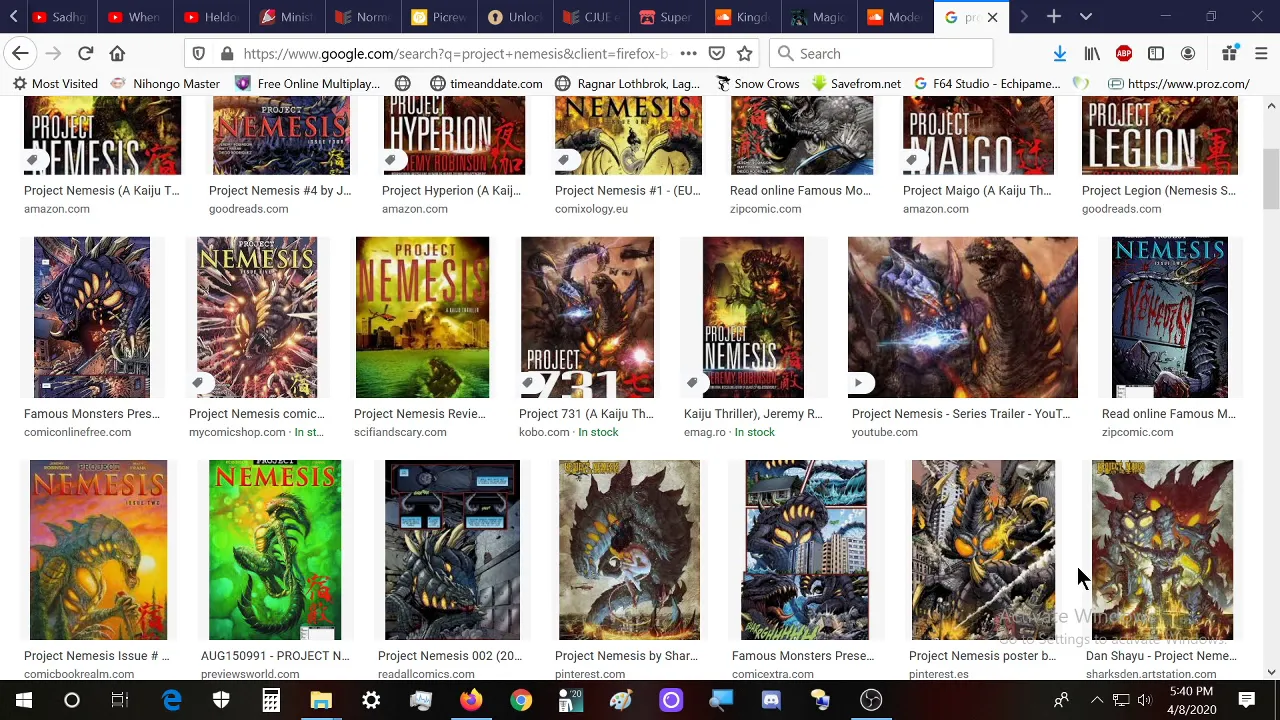Open the Firefox account icon
The image size is (1280, 720).
(1188, 53)
